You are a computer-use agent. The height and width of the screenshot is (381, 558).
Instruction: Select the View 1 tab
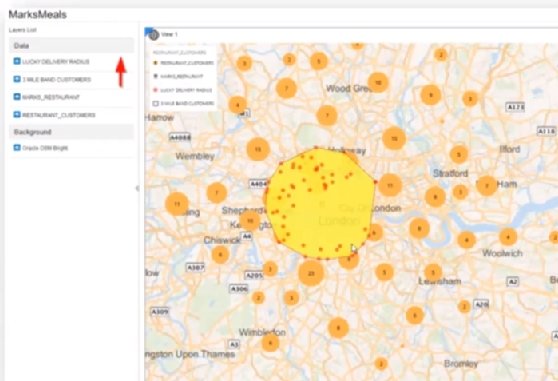click(x=169, y=35)
